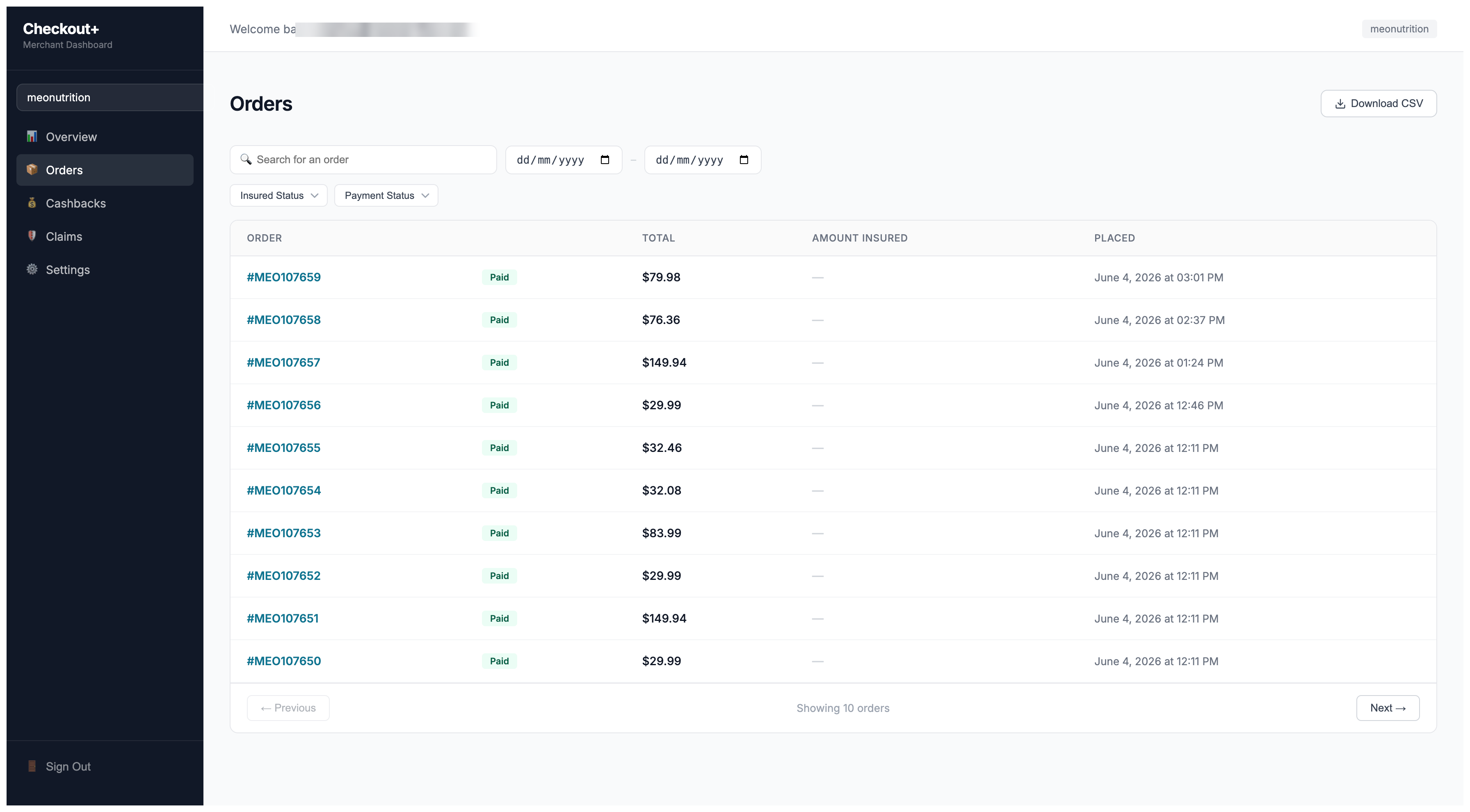Click the Checkout+ logo title
The image size is (1470, 812).
pos(60,29)
